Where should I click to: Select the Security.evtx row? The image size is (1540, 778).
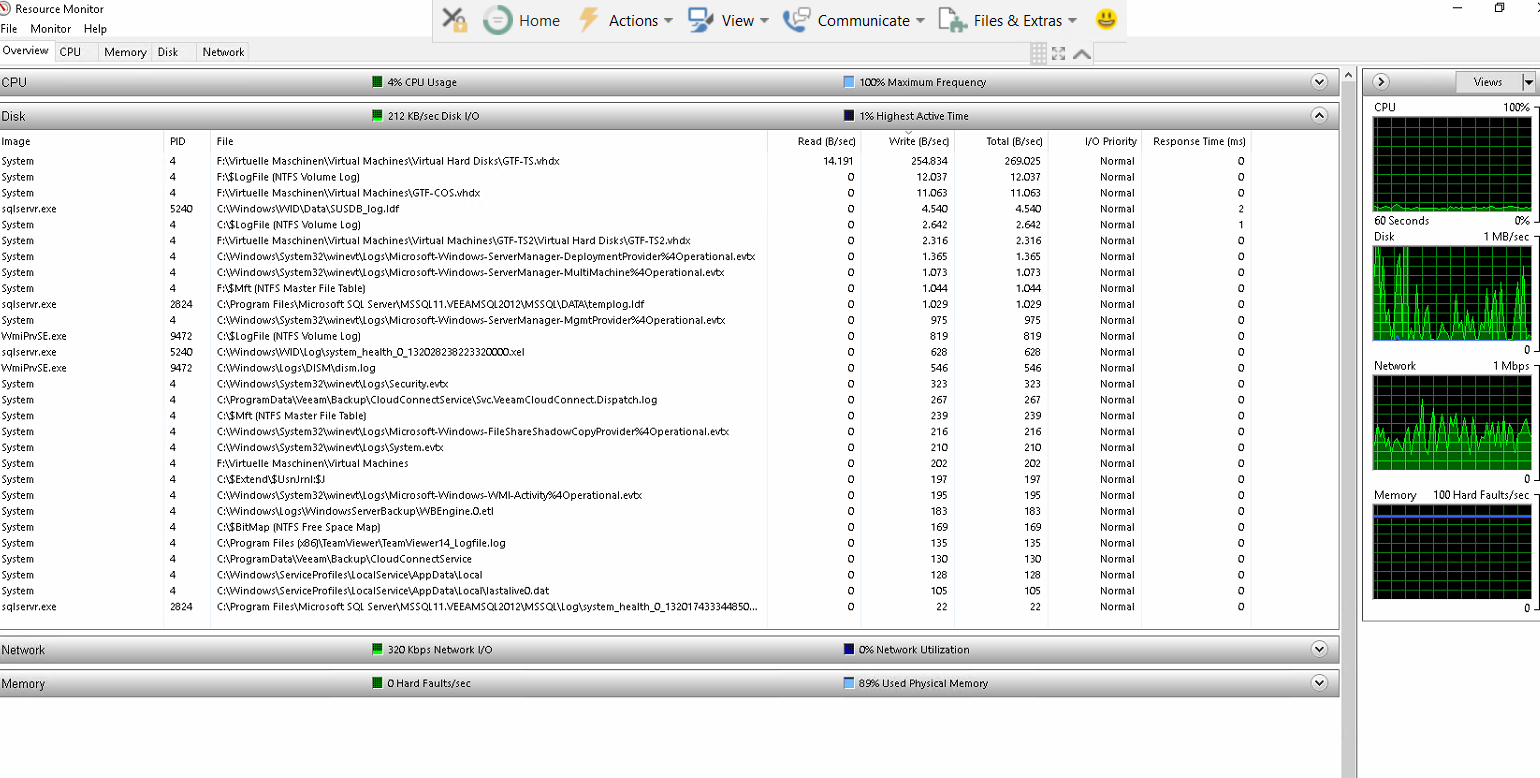625,384
